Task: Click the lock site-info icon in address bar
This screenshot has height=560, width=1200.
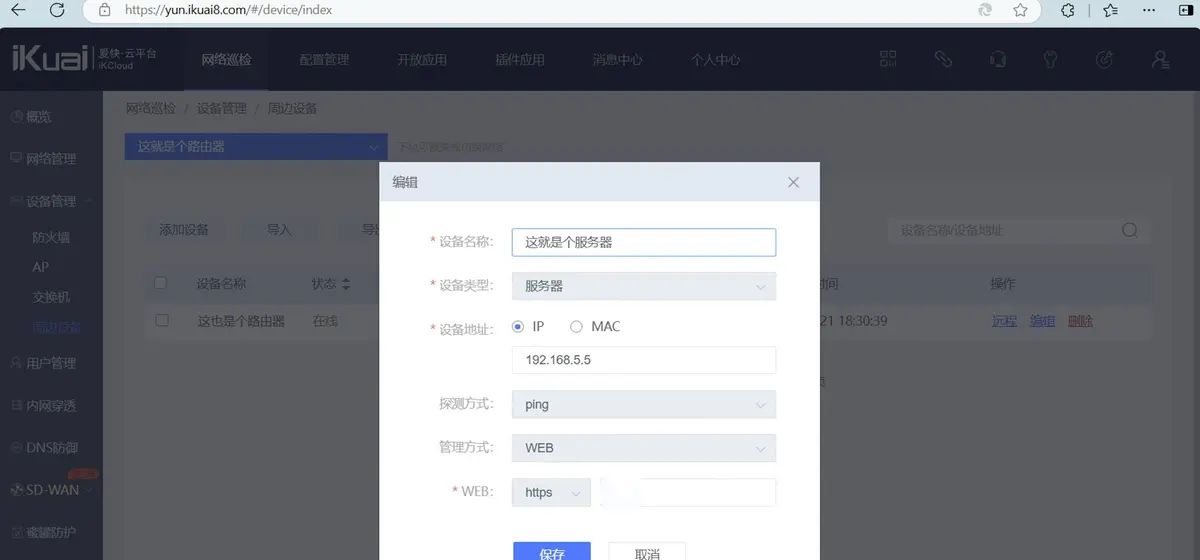Action: pyautogui.click(x=105, y=10)
